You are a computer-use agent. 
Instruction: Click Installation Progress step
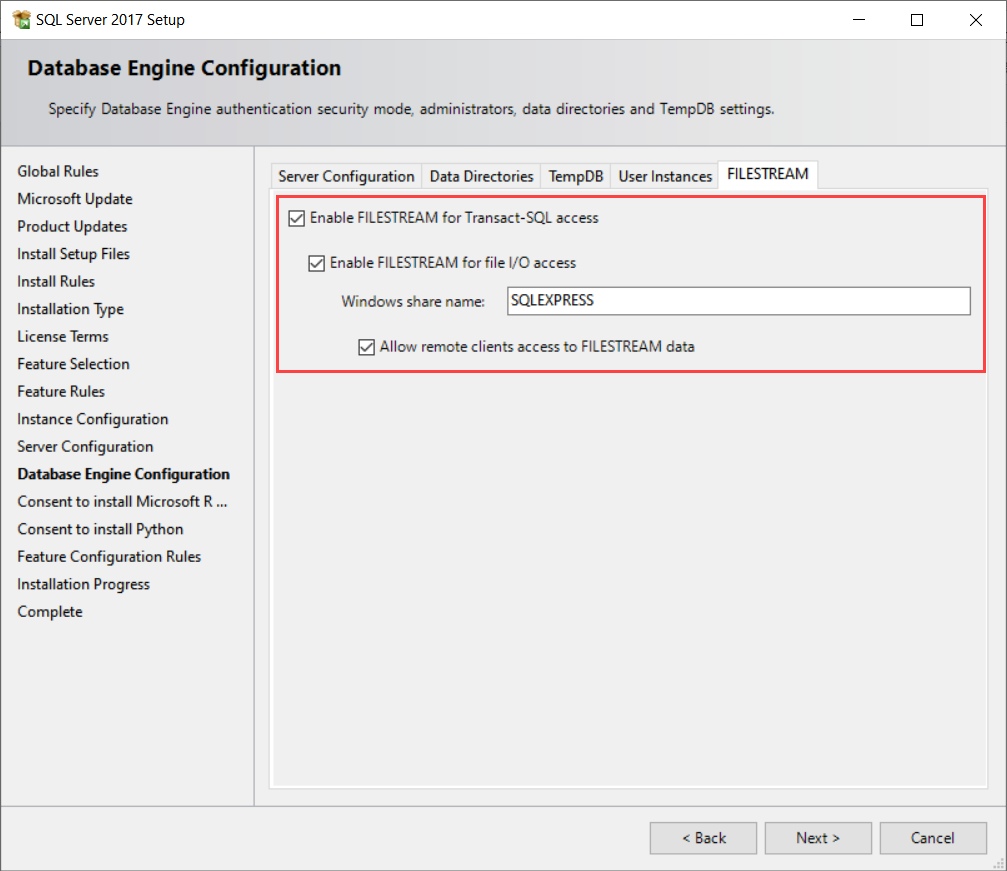[83, 585]
